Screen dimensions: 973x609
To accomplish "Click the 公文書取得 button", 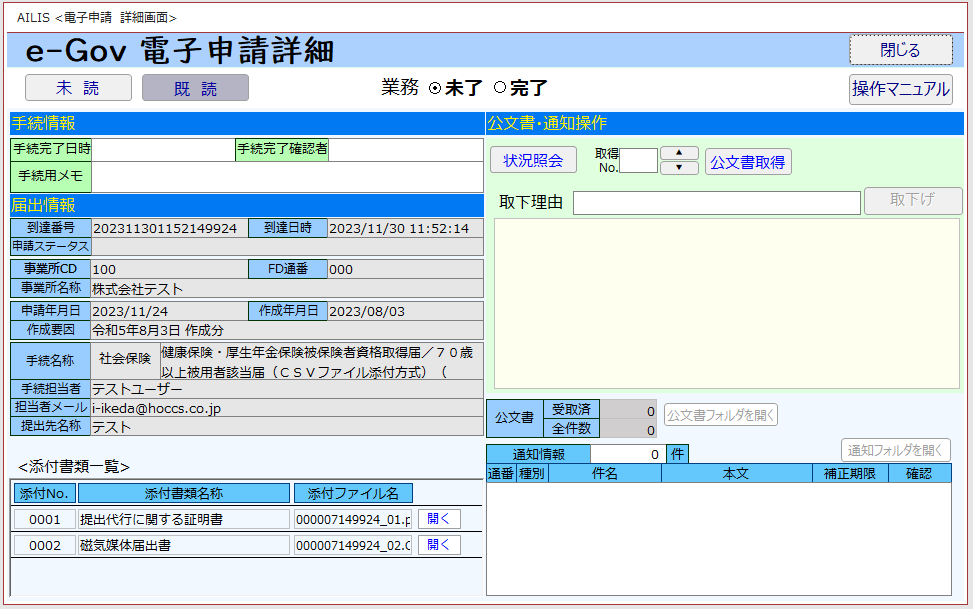I will coord(747,162).
